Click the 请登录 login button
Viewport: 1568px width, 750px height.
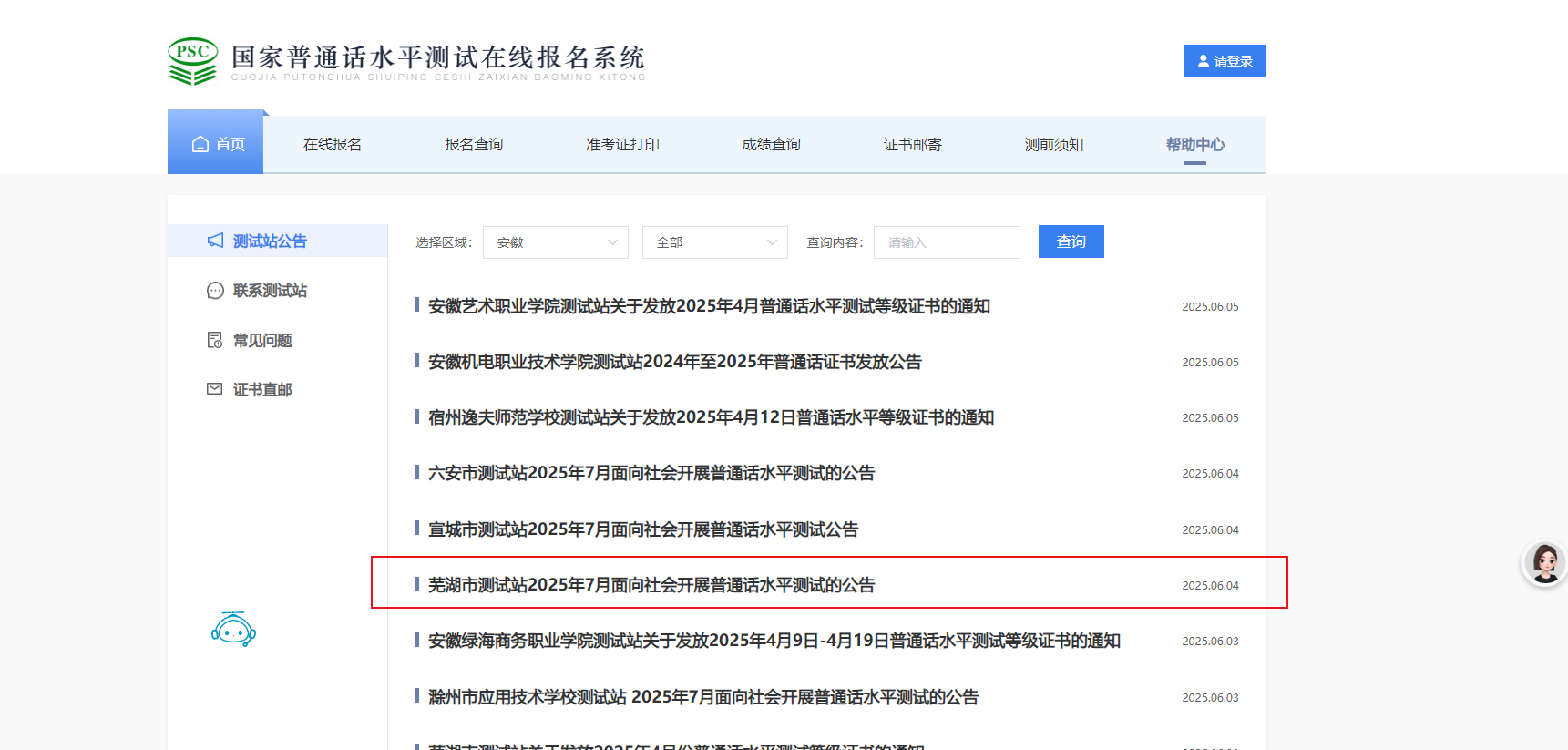click(1225, 61)
